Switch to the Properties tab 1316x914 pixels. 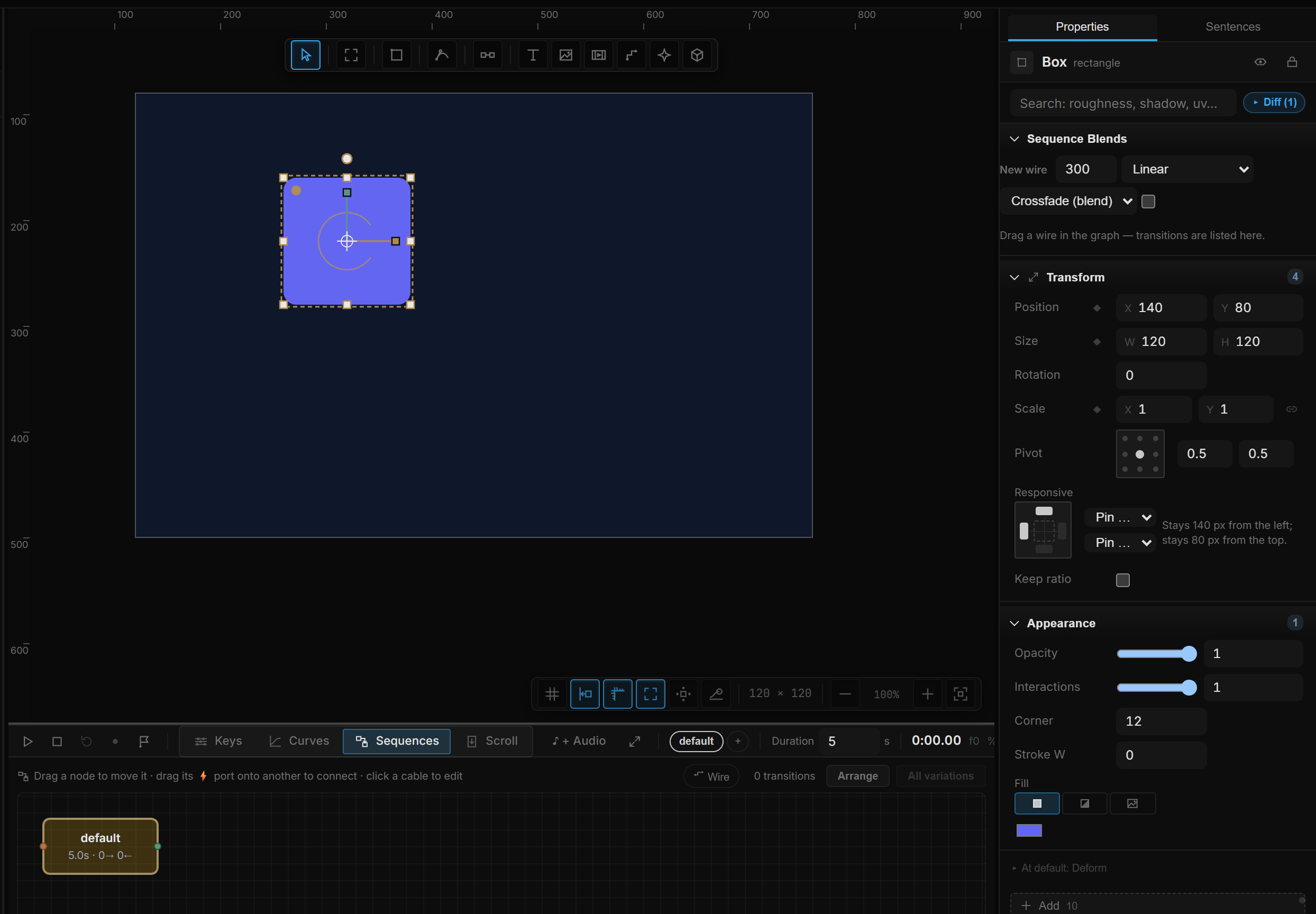point(1082,27)
